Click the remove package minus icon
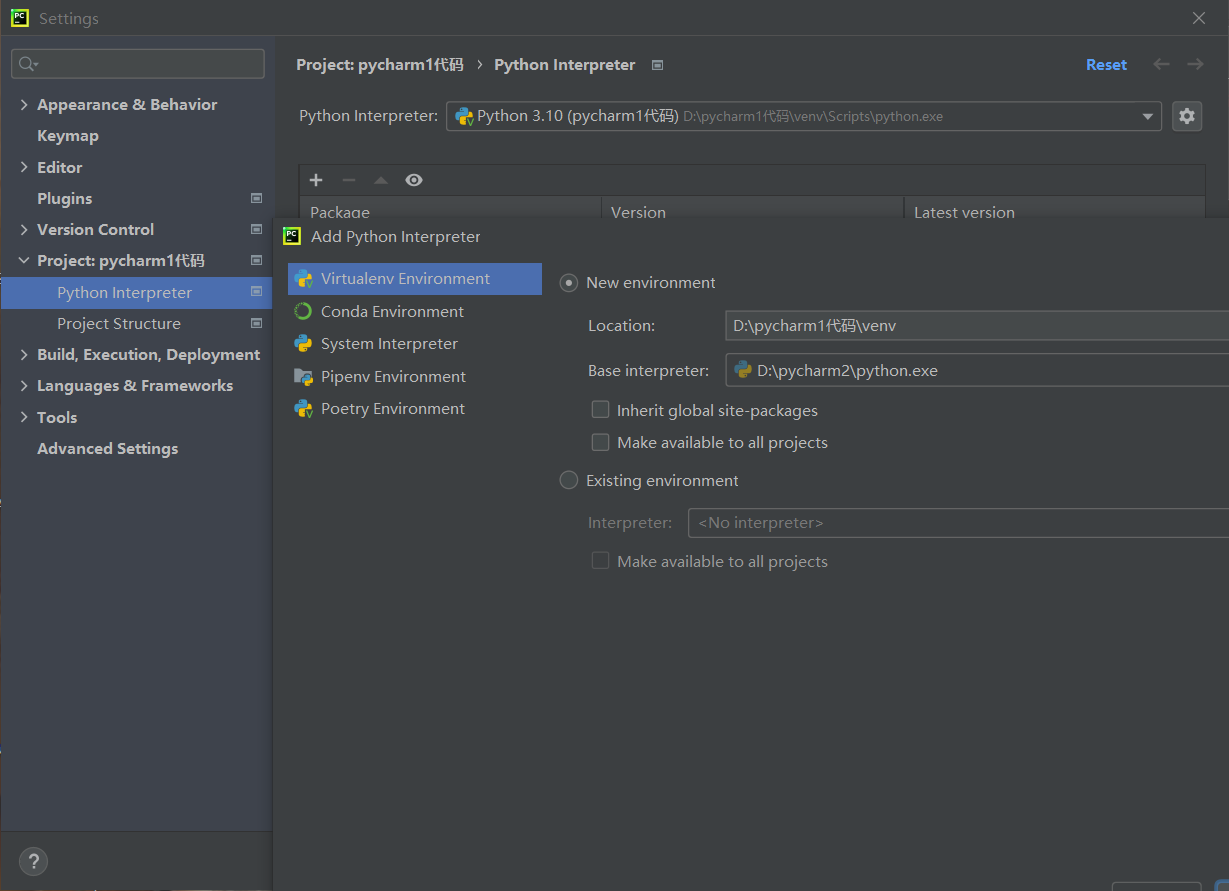 [x=348, y=180]
